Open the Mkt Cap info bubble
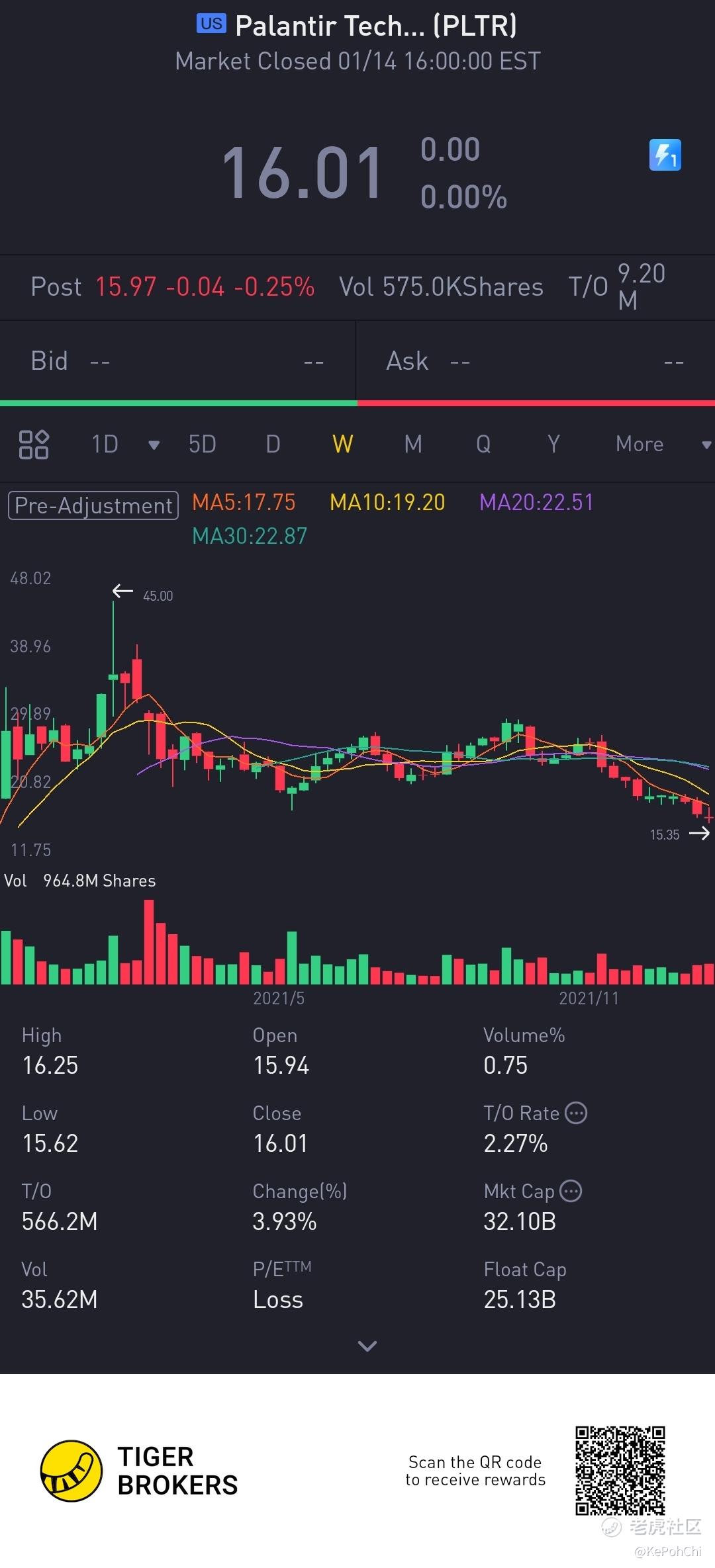Screen dimensions: 715x1568 point(571,1192)
